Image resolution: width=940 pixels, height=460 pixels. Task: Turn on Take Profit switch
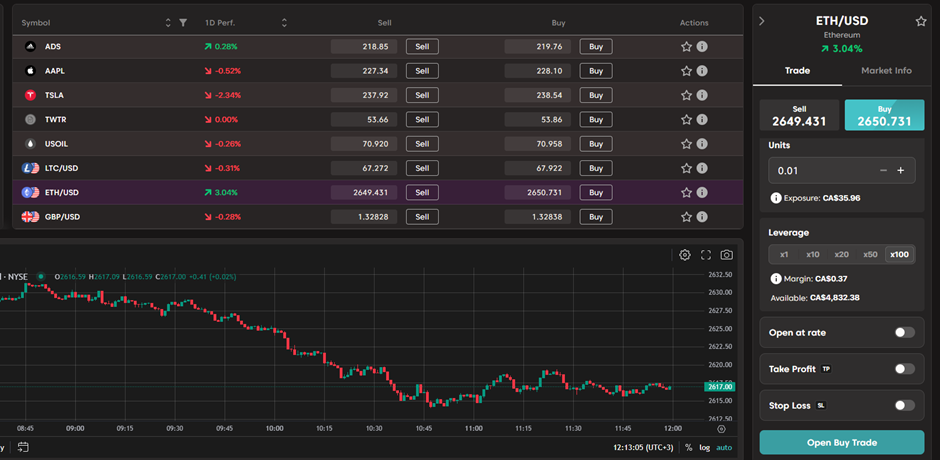(x=903, y=369)
